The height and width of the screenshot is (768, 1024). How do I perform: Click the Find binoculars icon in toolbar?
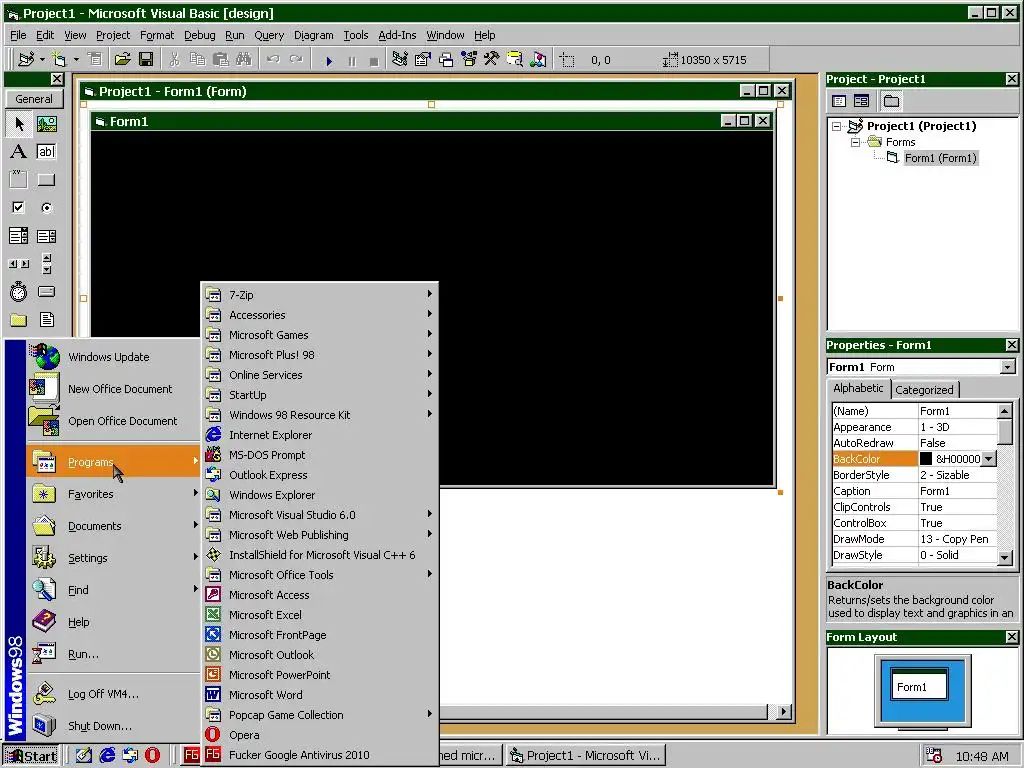(244, 60)
